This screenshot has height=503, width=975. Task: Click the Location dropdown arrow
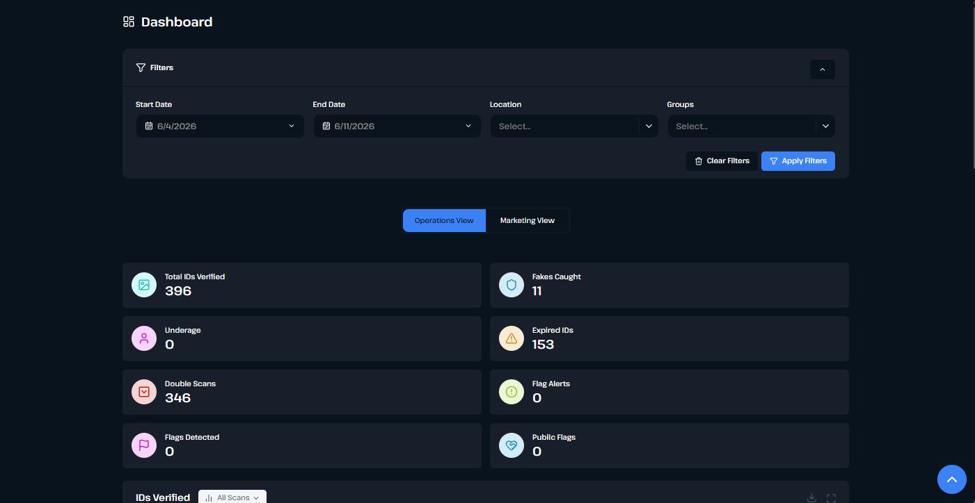649,126
